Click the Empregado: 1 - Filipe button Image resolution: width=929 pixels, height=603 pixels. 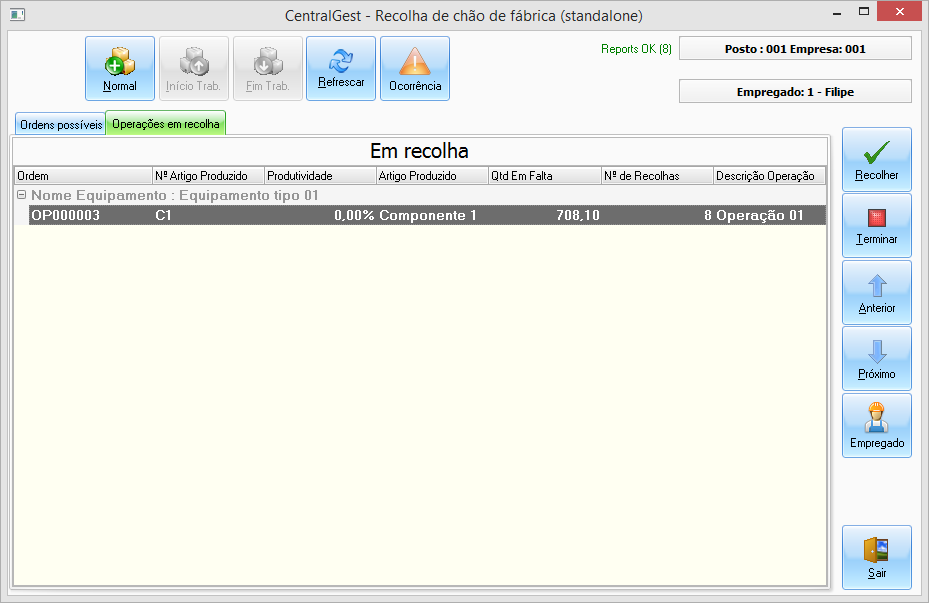tap(795, 91)
